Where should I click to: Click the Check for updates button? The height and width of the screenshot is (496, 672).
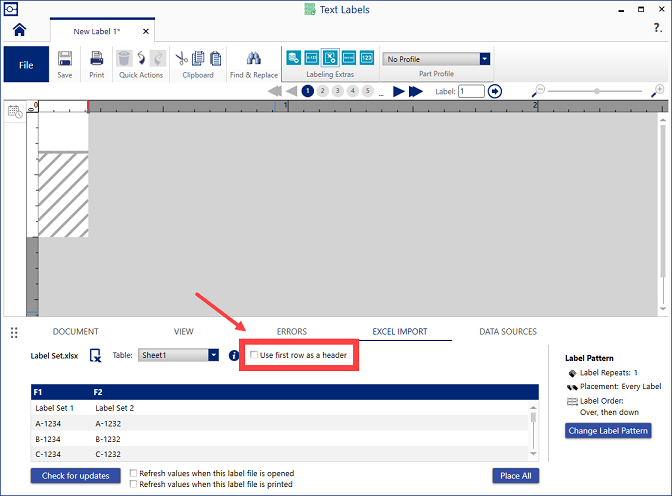click(x=75, y=476)
